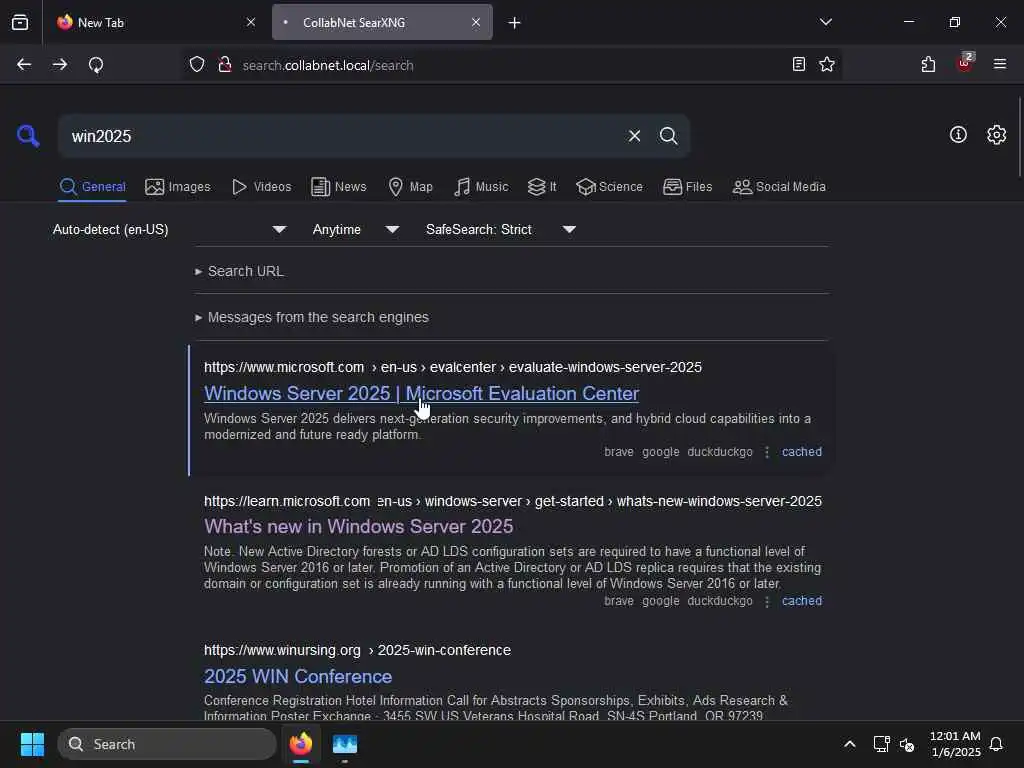Viewport: 1024px width, 768px height.
Task: Open Firefox application menu
Action: [1000, 64]
